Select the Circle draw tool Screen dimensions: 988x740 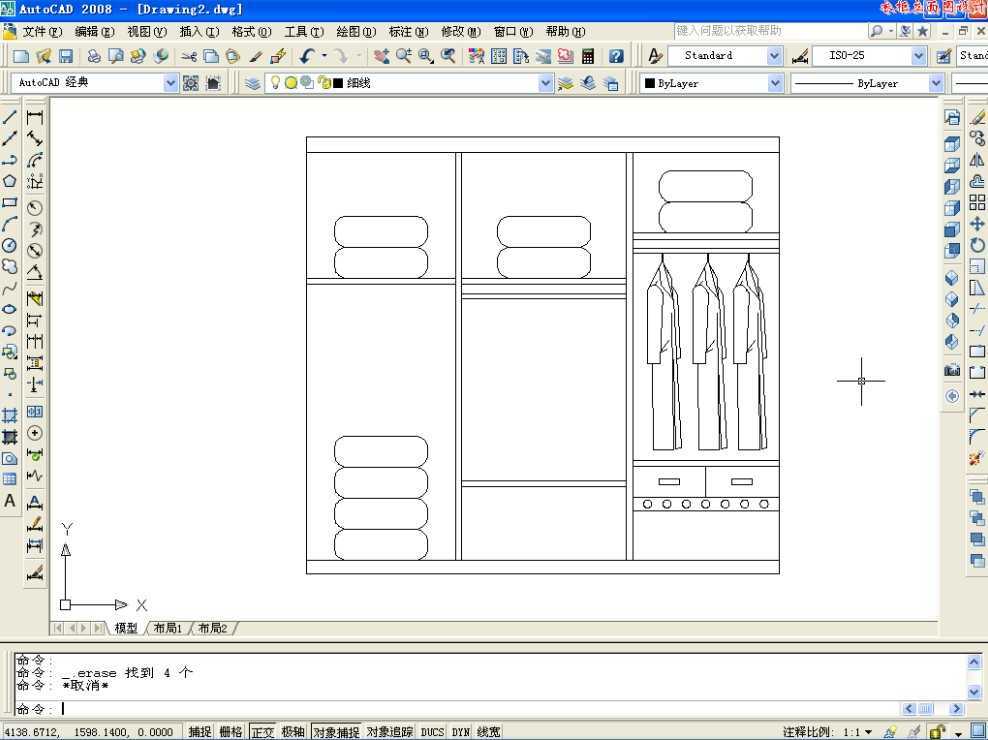click(9, 245)
